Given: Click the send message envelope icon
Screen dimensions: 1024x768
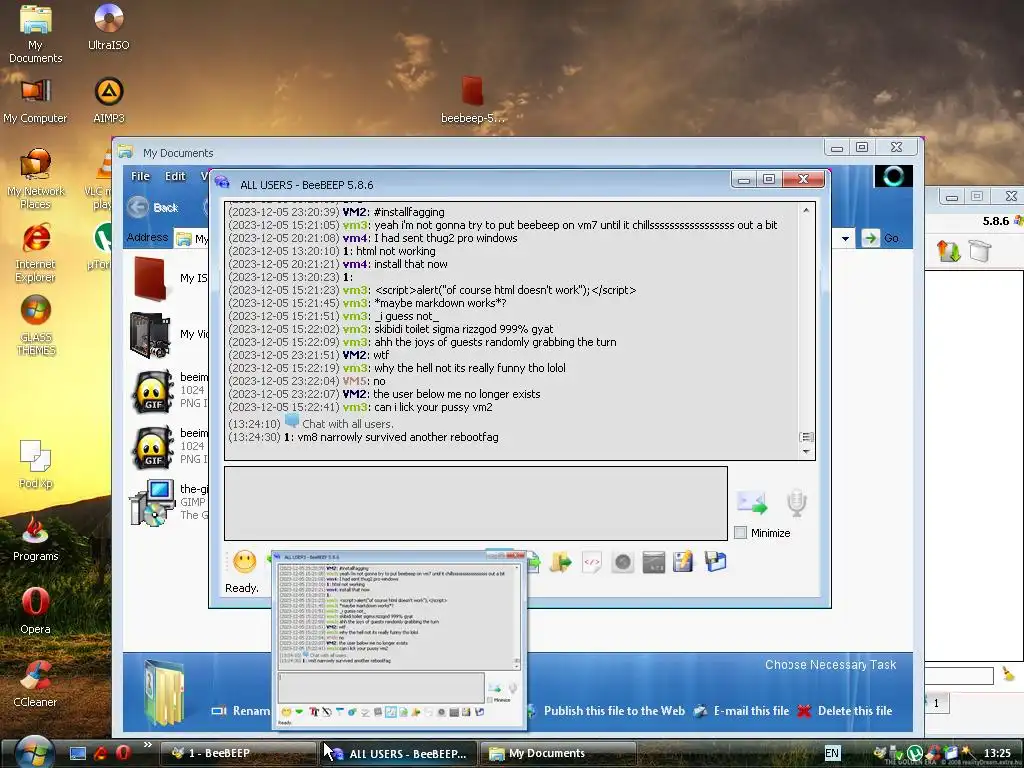Looking at the screenshot, I should 752,502.
